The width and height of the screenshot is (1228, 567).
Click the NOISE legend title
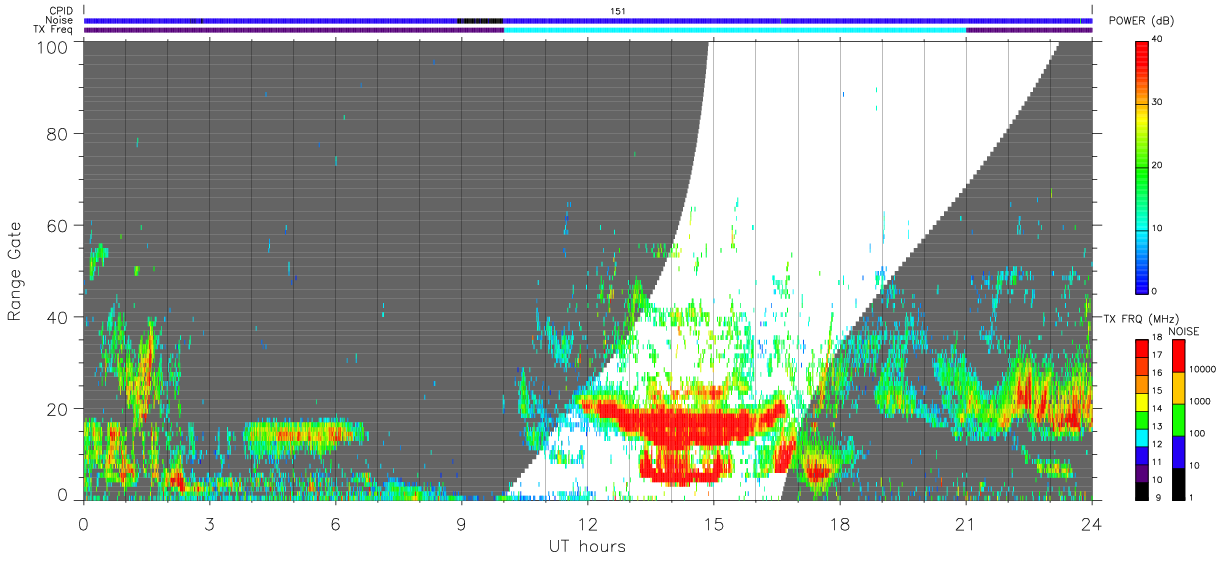[1184, 331]
